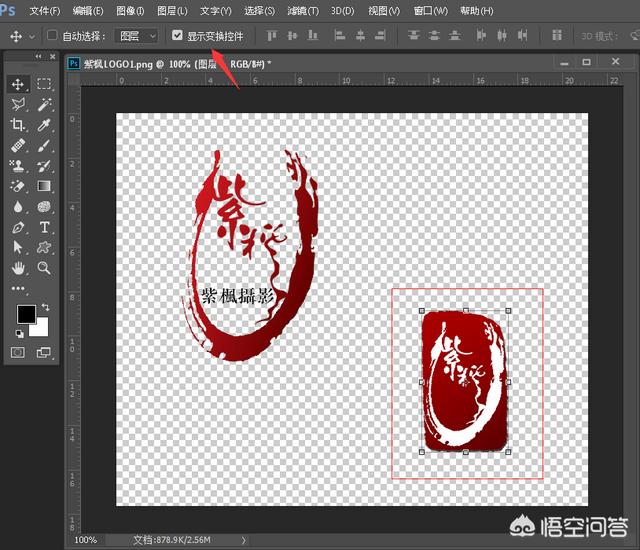Toggle Quick Mask mode icon
Viewport: 640px width, 550px height.
tap(18, 352)
